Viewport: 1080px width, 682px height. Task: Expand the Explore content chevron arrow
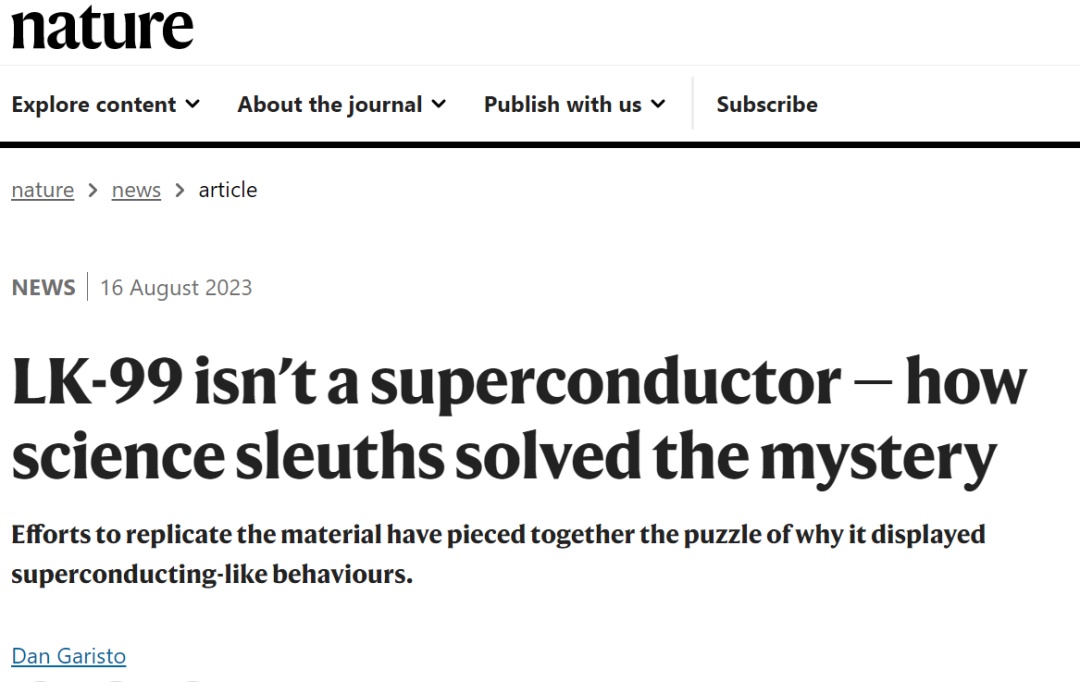tap(193, 104)
